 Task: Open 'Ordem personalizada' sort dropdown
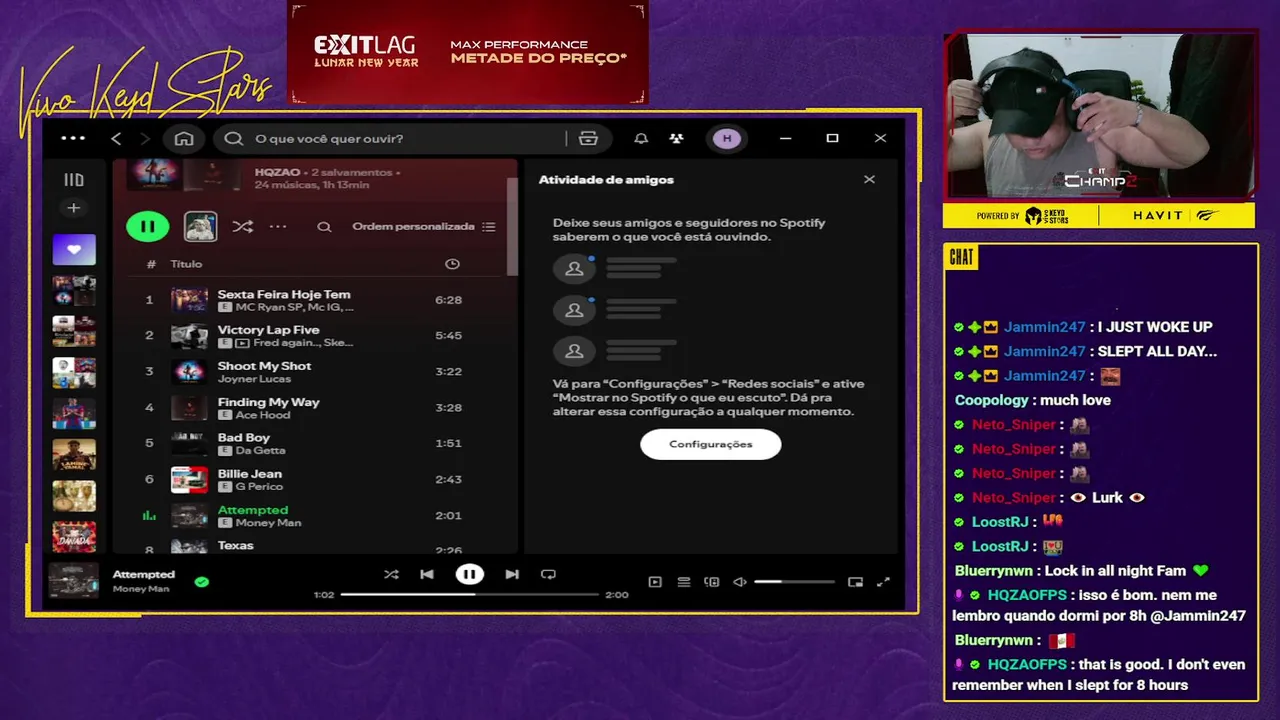click(x=423, y=227)
